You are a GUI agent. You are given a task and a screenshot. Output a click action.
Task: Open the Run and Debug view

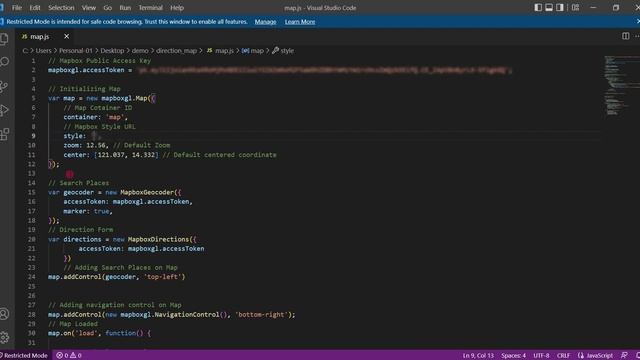(4, 110)
